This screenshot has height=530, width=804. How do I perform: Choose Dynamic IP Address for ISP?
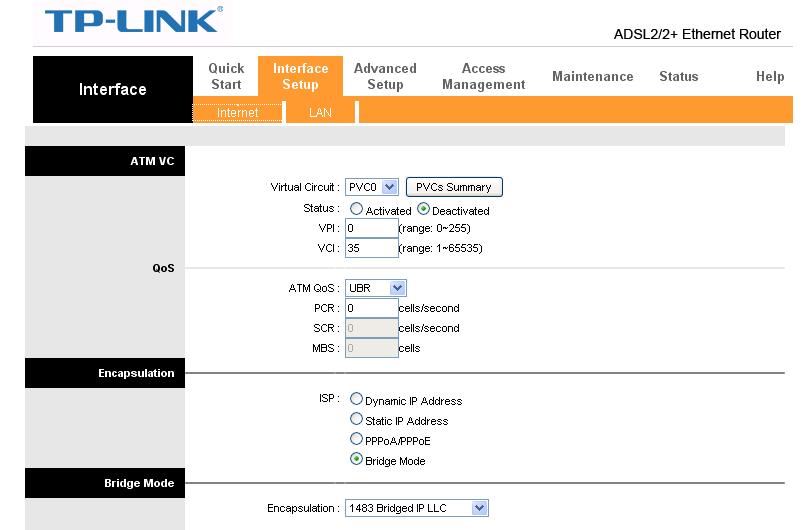point(356,400)
